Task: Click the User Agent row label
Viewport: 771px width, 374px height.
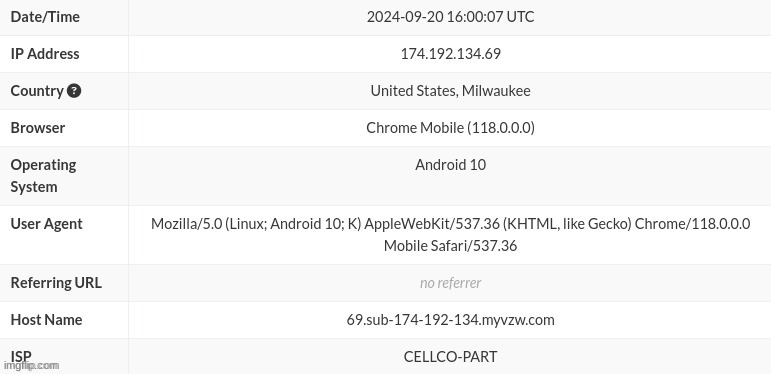Action: click(x=47, y=224)
